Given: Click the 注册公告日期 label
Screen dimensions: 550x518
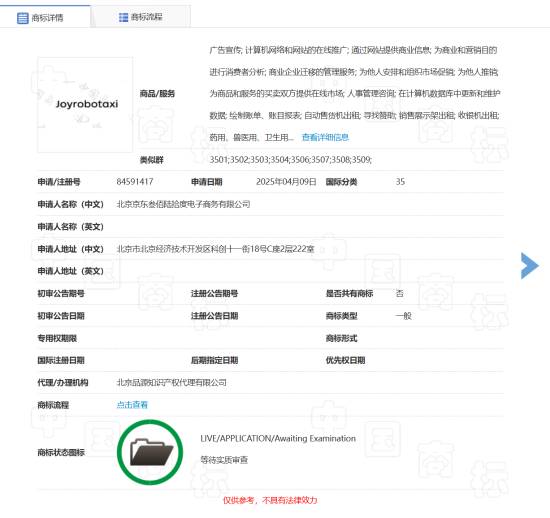Looking at the screenshot, I should click(214, 316).
